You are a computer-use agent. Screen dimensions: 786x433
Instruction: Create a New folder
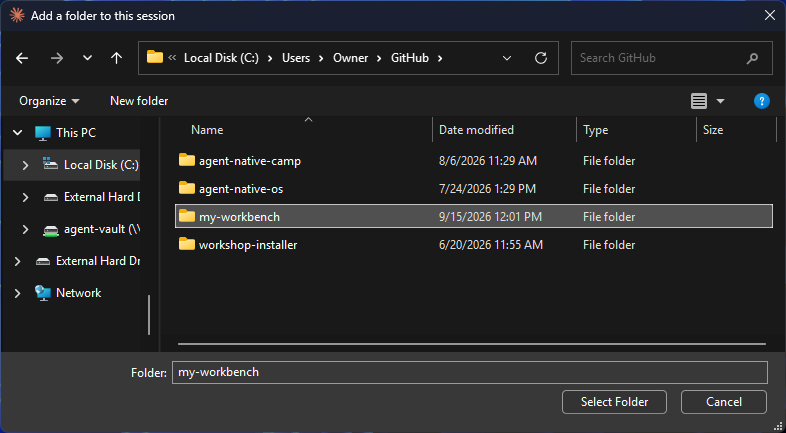pyautogui.click(x=139, y=101)
